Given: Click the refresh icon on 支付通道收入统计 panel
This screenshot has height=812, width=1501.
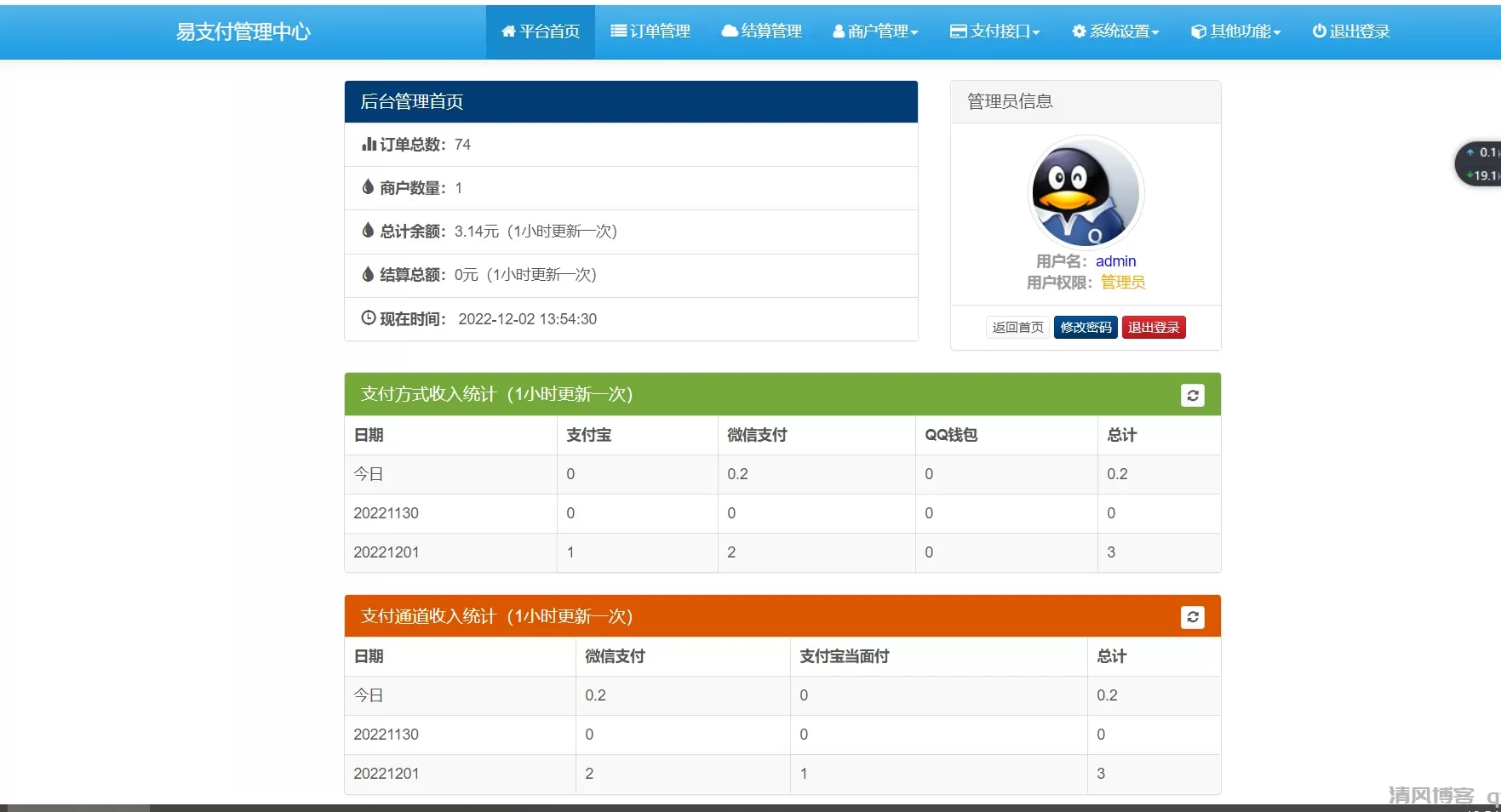Looking at the screenshot, I should pos(1192,617).
